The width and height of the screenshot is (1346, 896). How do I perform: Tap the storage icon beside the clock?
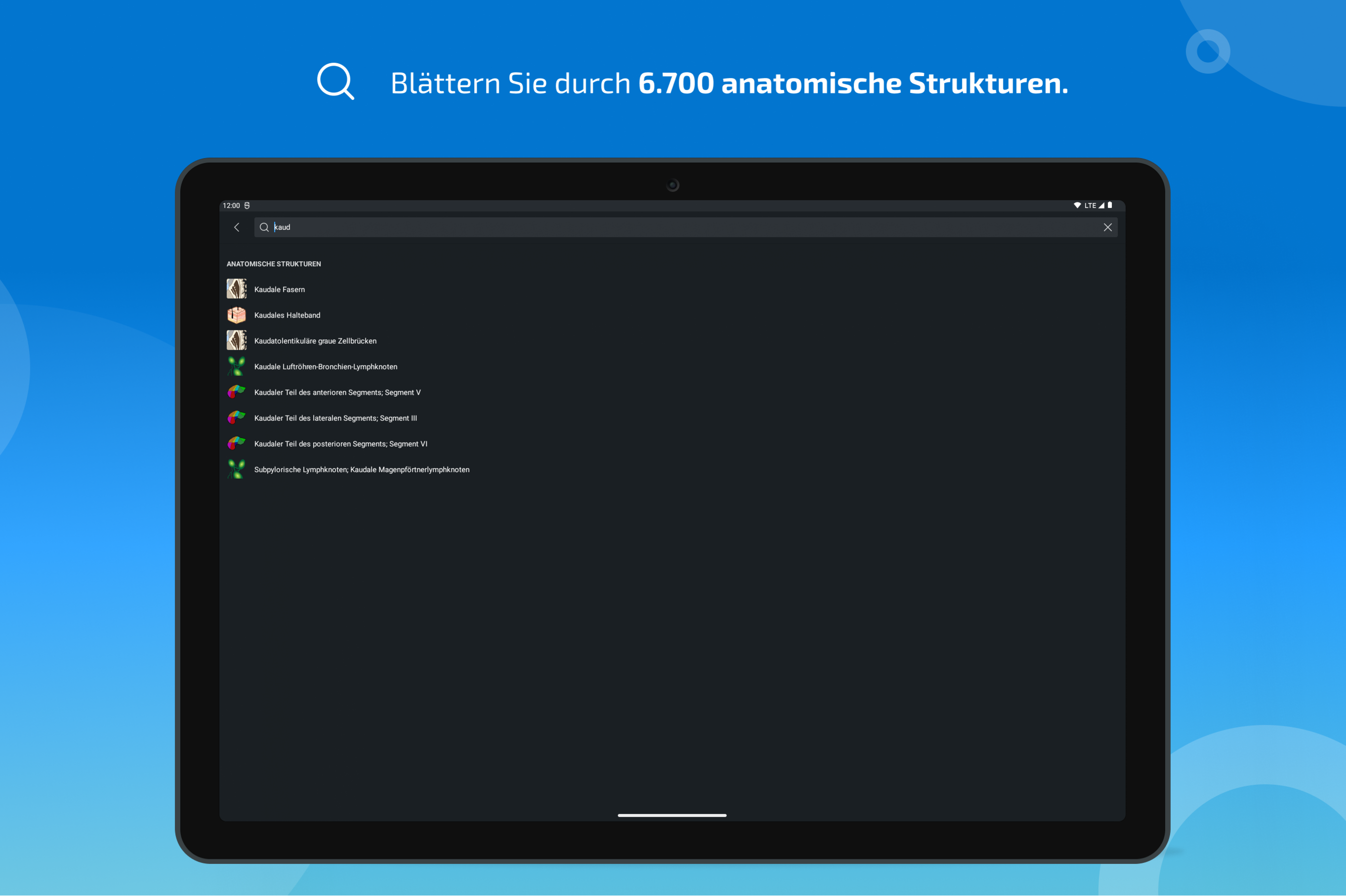(247, 205)
